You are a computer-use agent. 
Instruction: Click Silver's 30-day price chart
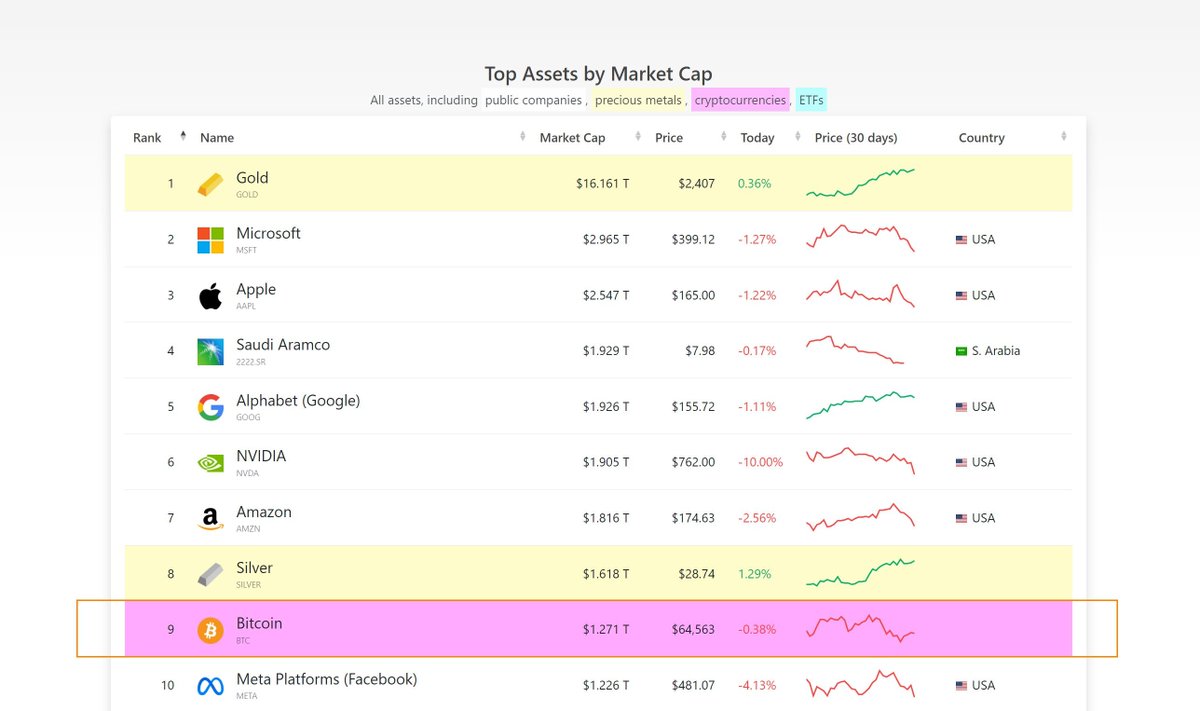click(x=860, y=573)
